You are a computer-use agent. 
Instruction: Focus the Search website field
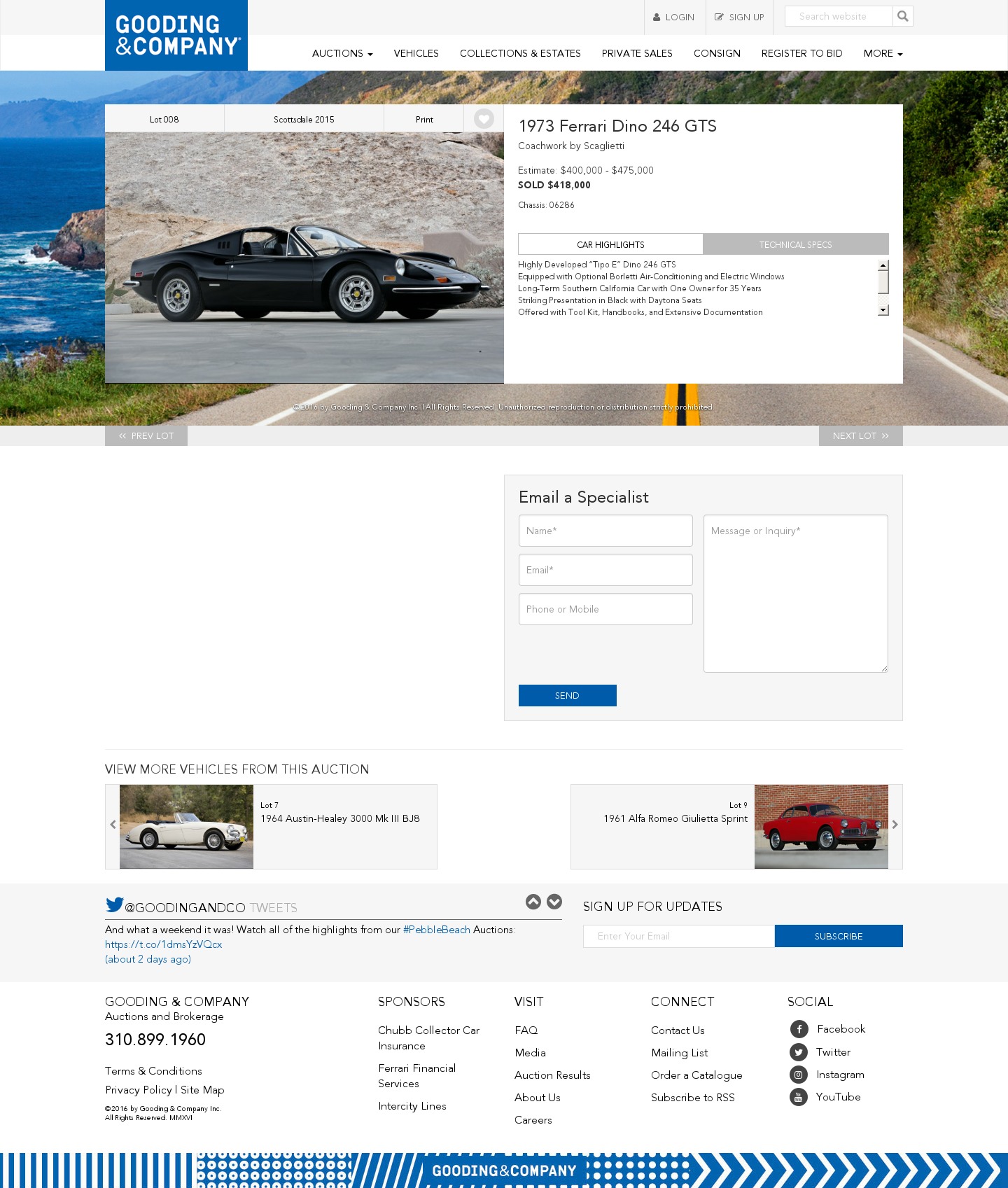click(839, 16)
